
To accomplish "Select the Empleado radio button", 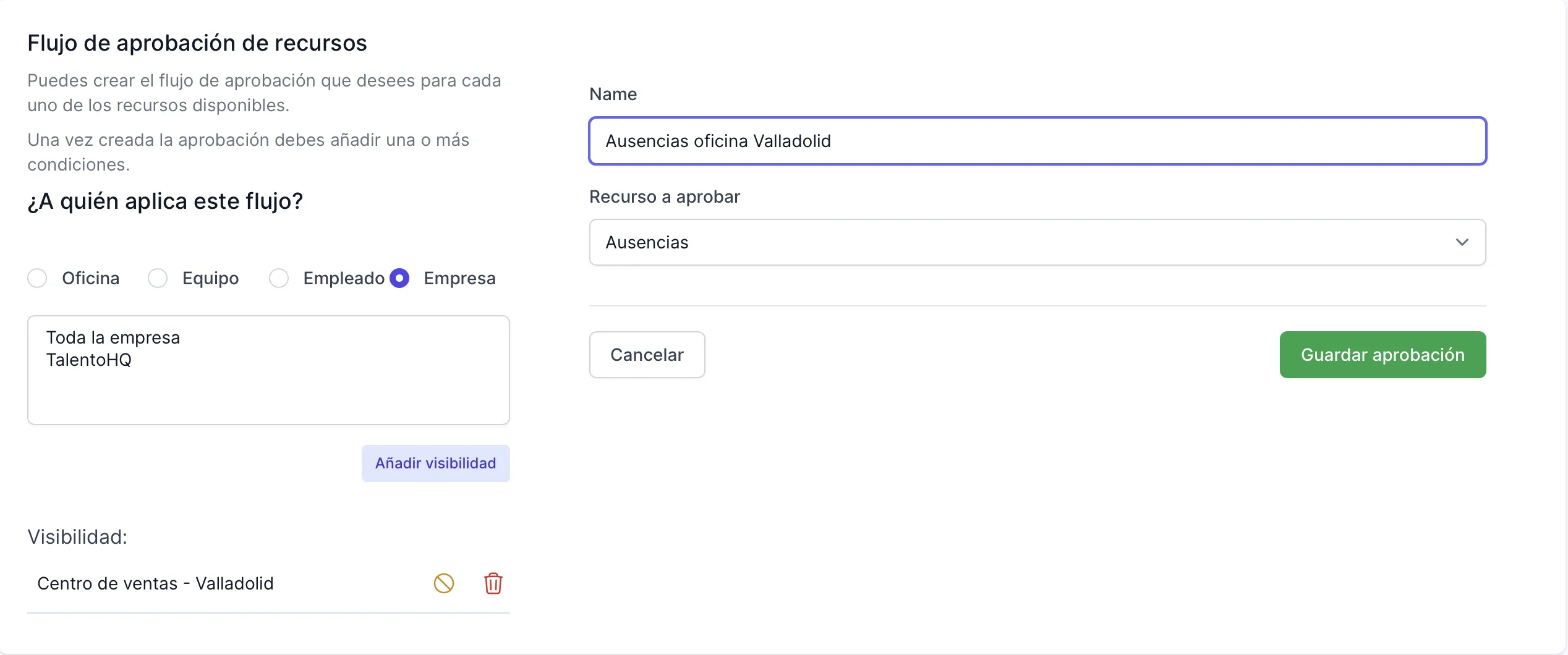I will pos(279,278).
